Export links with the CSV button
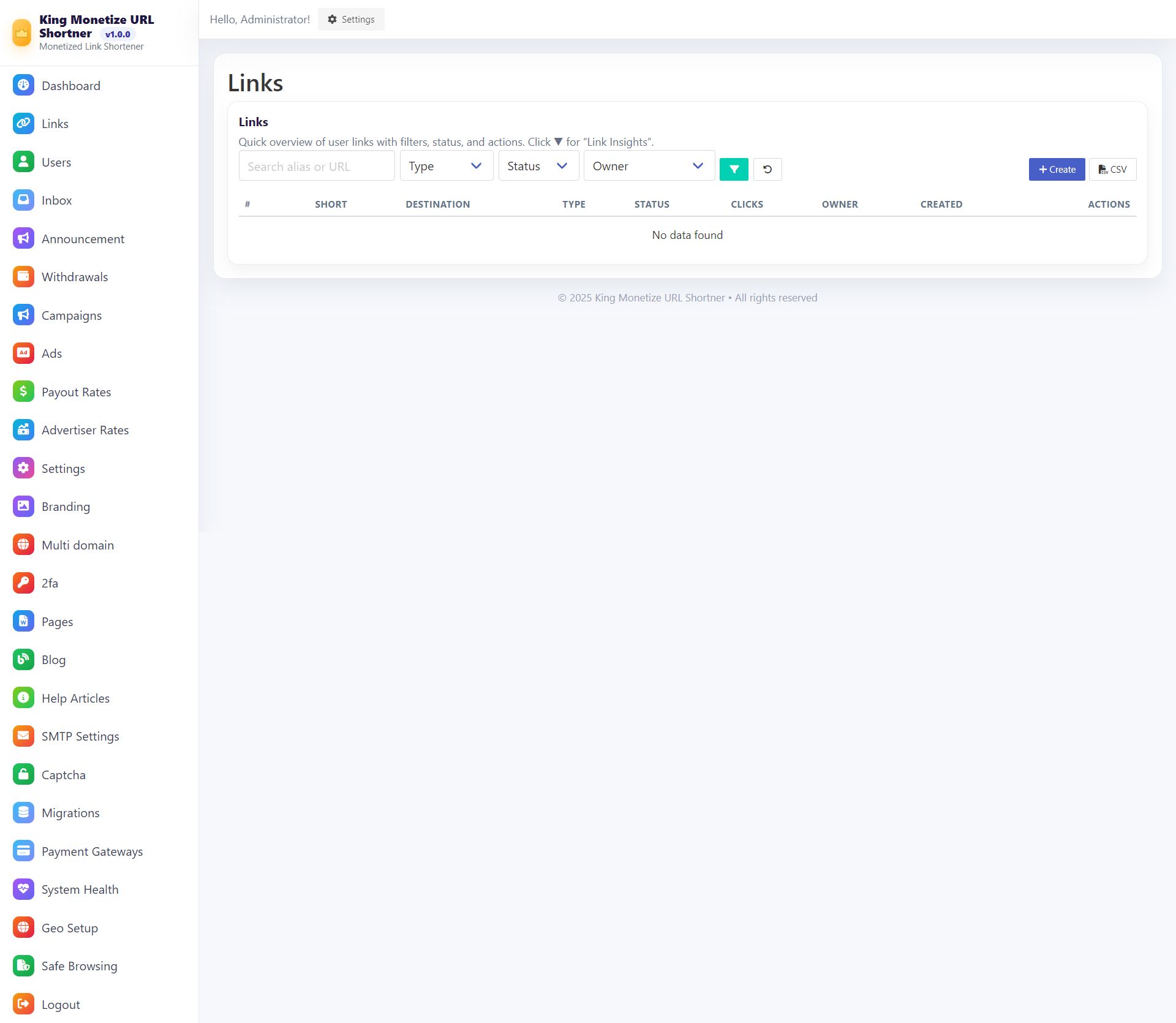 pos(1112,169)
